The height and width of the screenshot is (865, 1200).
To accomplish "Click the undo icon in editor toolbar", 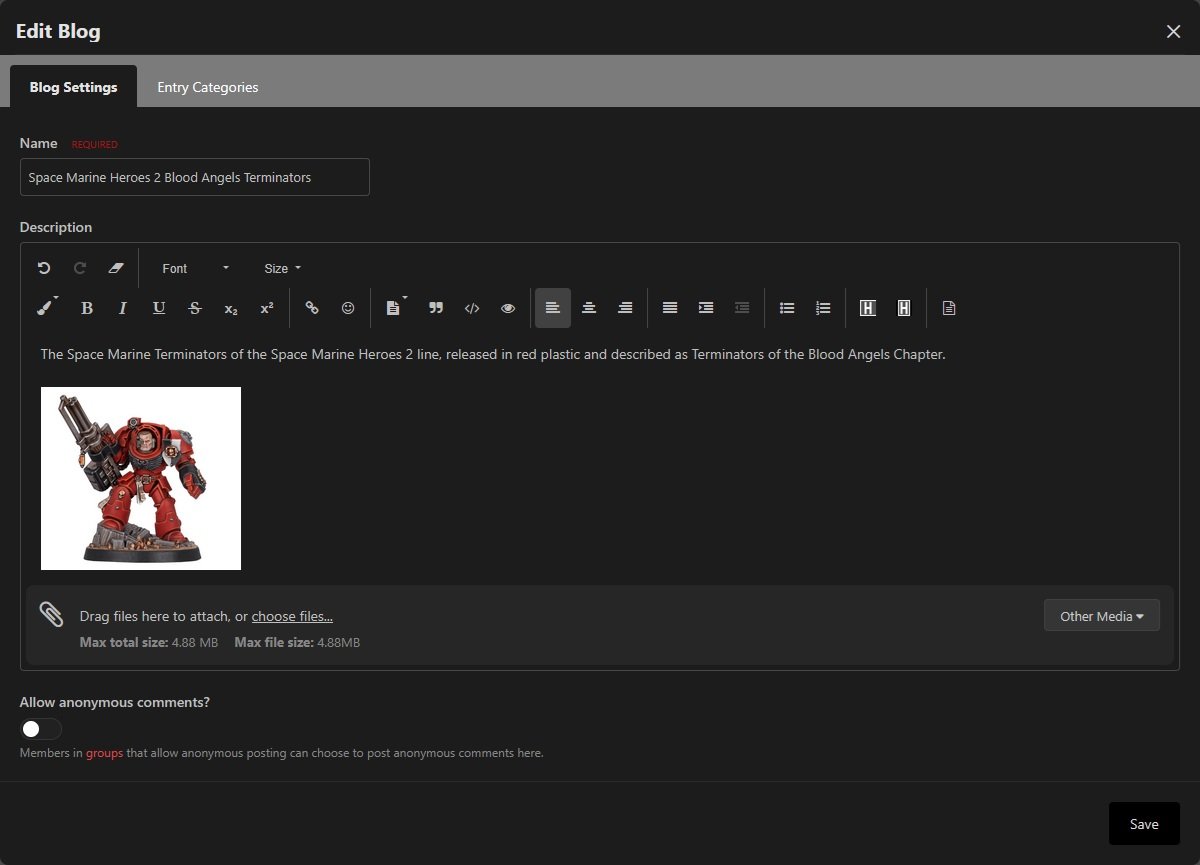I will [44, 268].
